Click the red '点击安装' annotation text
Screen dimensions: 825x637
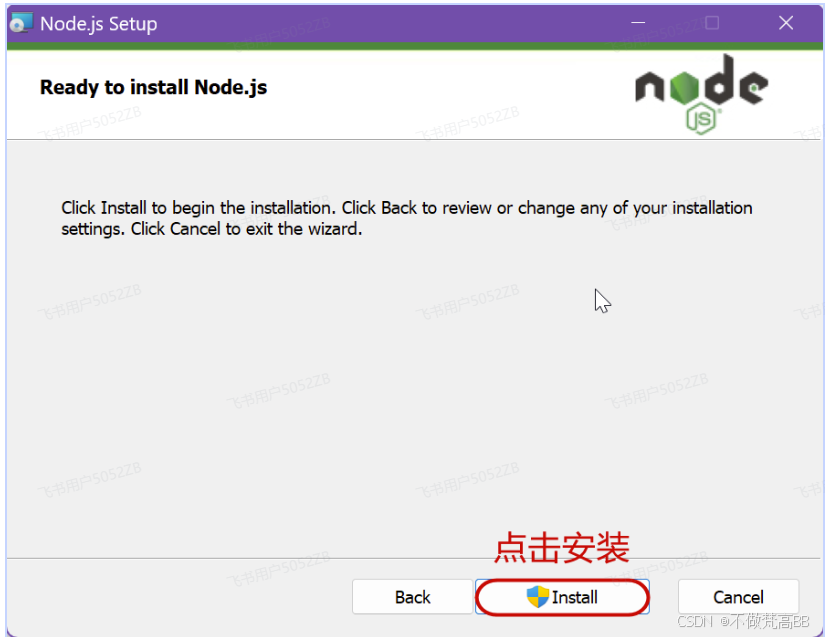[x=561, y=548]
